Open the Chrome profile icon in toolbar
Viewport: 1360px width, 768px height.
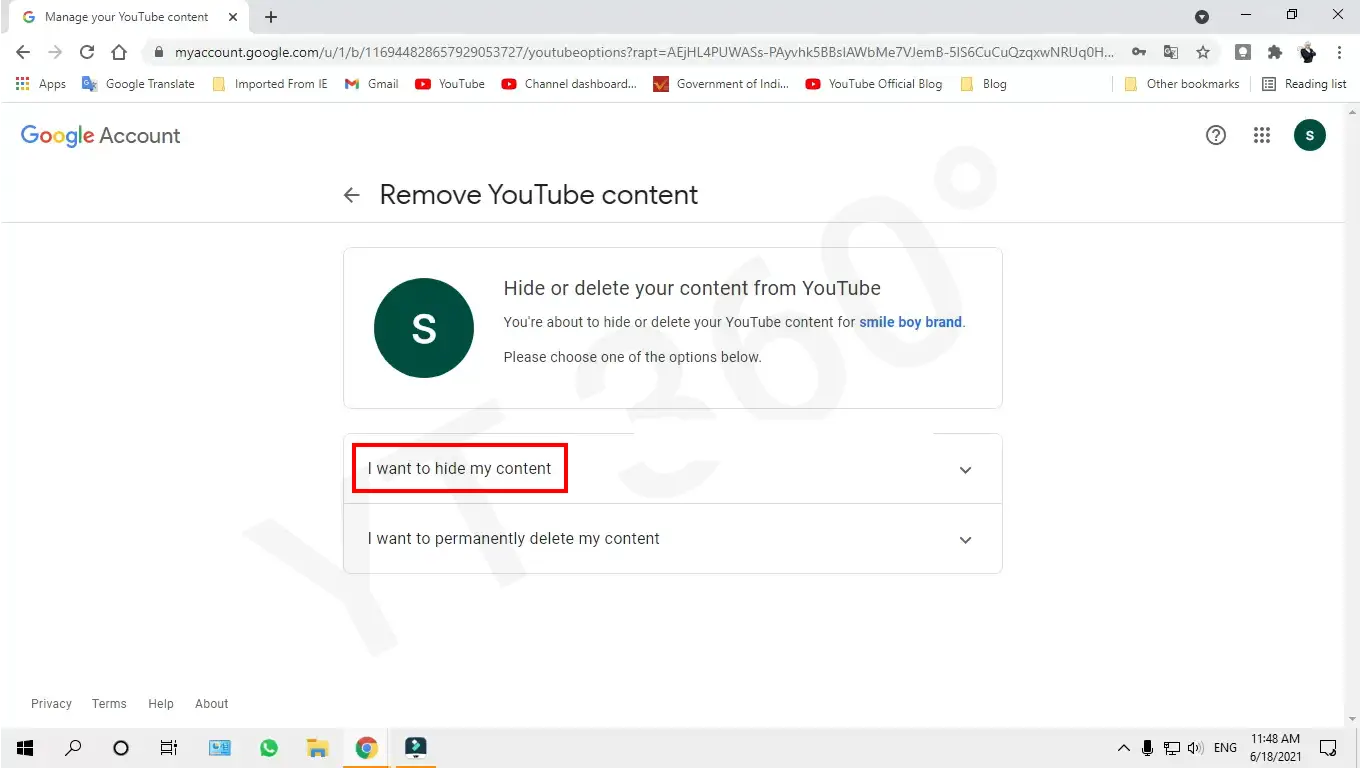pos(1307,52)
